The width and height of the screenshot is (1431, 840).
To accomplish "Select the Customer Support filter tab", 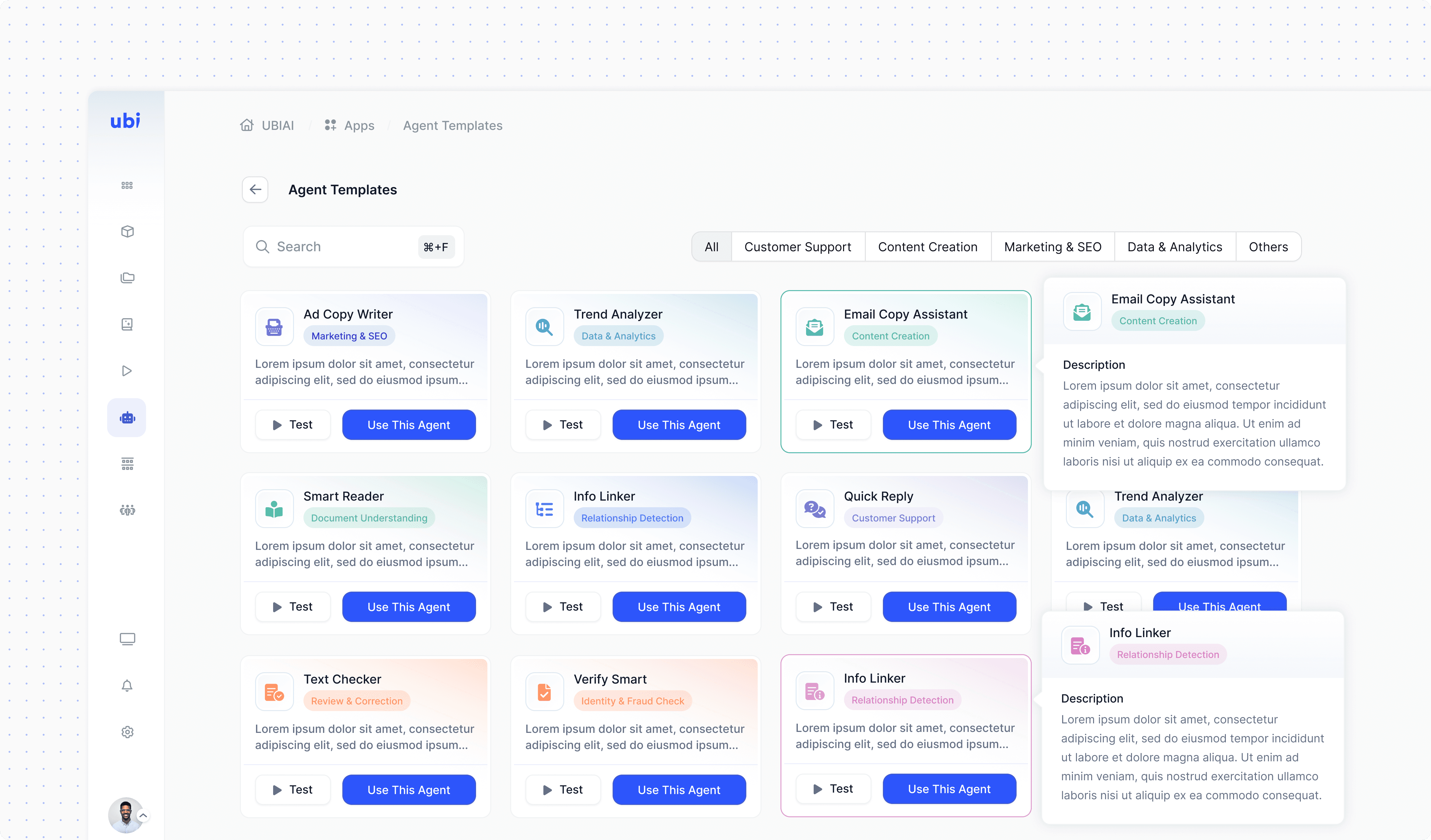I will click(x=797, y=247).
